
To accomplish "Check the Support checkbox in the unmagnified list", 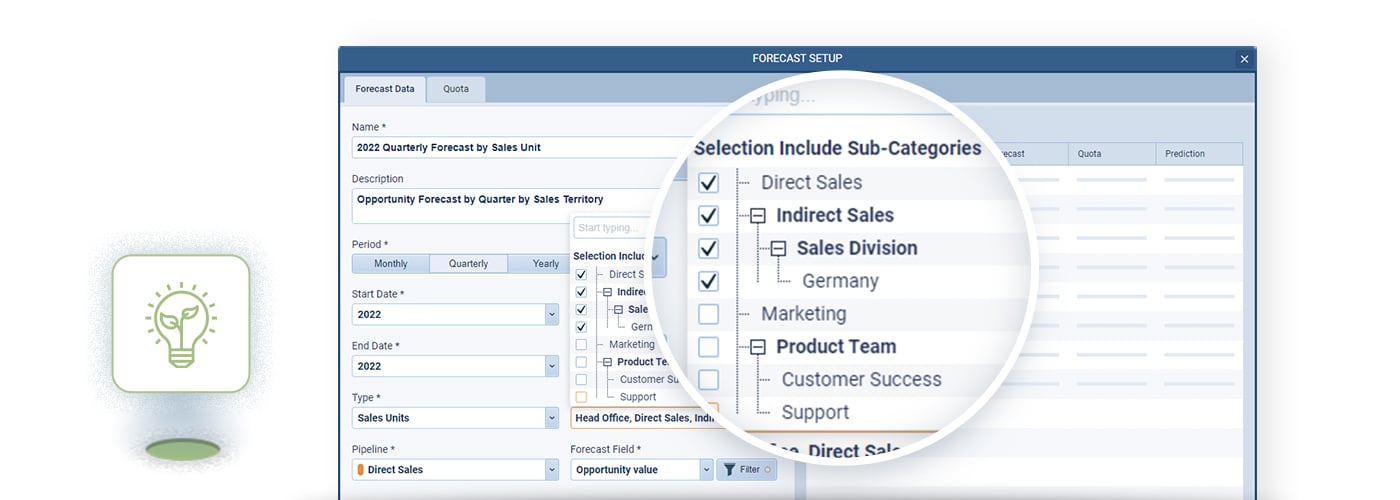I will click(x=581, y=397).
